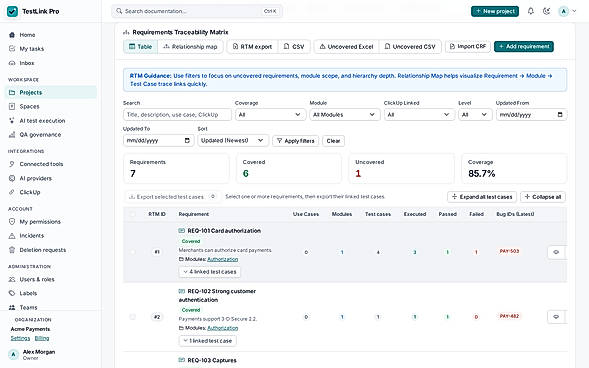Open the ClickUp Linked filter dropdown
This screenshot has height=368, width=589.
(419, 115)
